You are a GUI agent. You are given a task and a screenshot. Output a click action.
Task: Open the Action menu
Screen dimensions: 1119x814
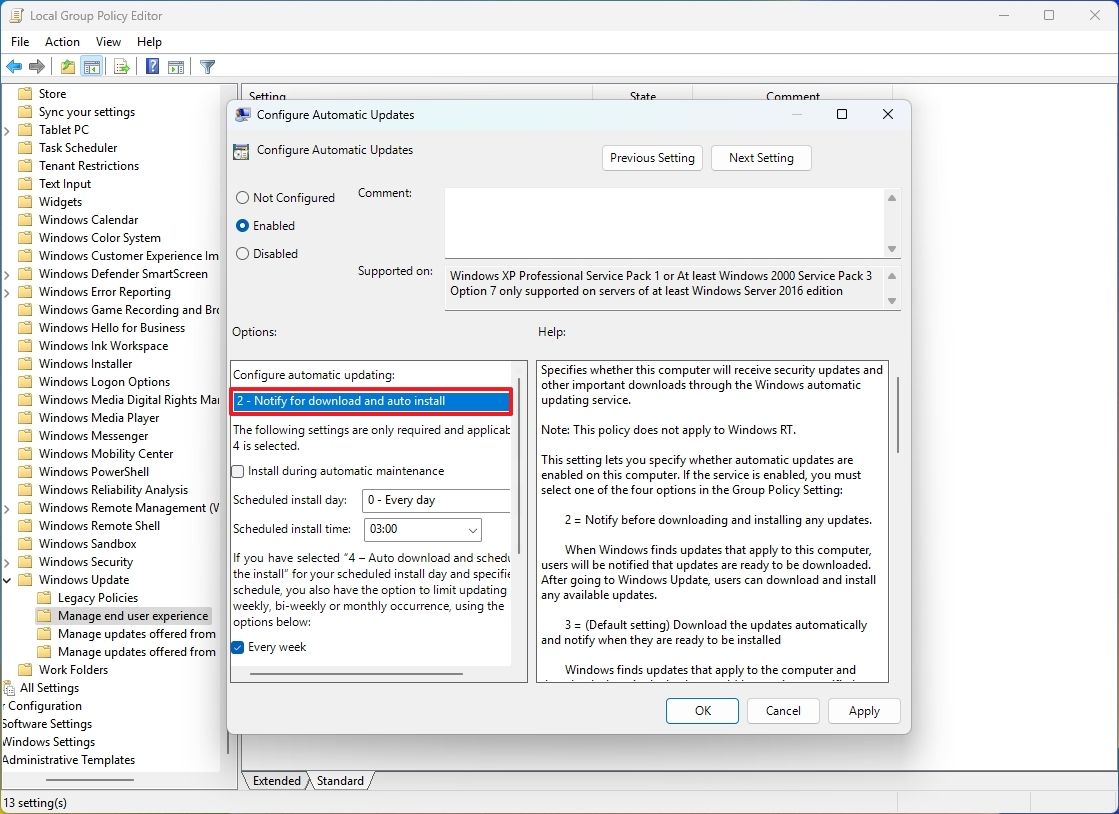coord(62,42)
